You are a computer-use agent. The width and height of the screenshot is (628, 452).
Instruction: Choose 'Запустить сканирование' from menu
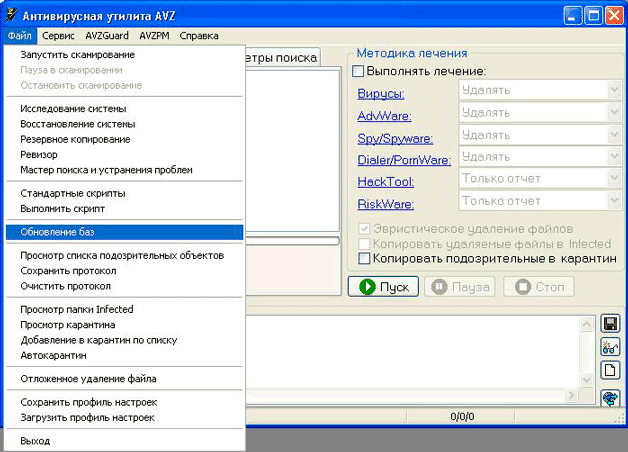125,55
